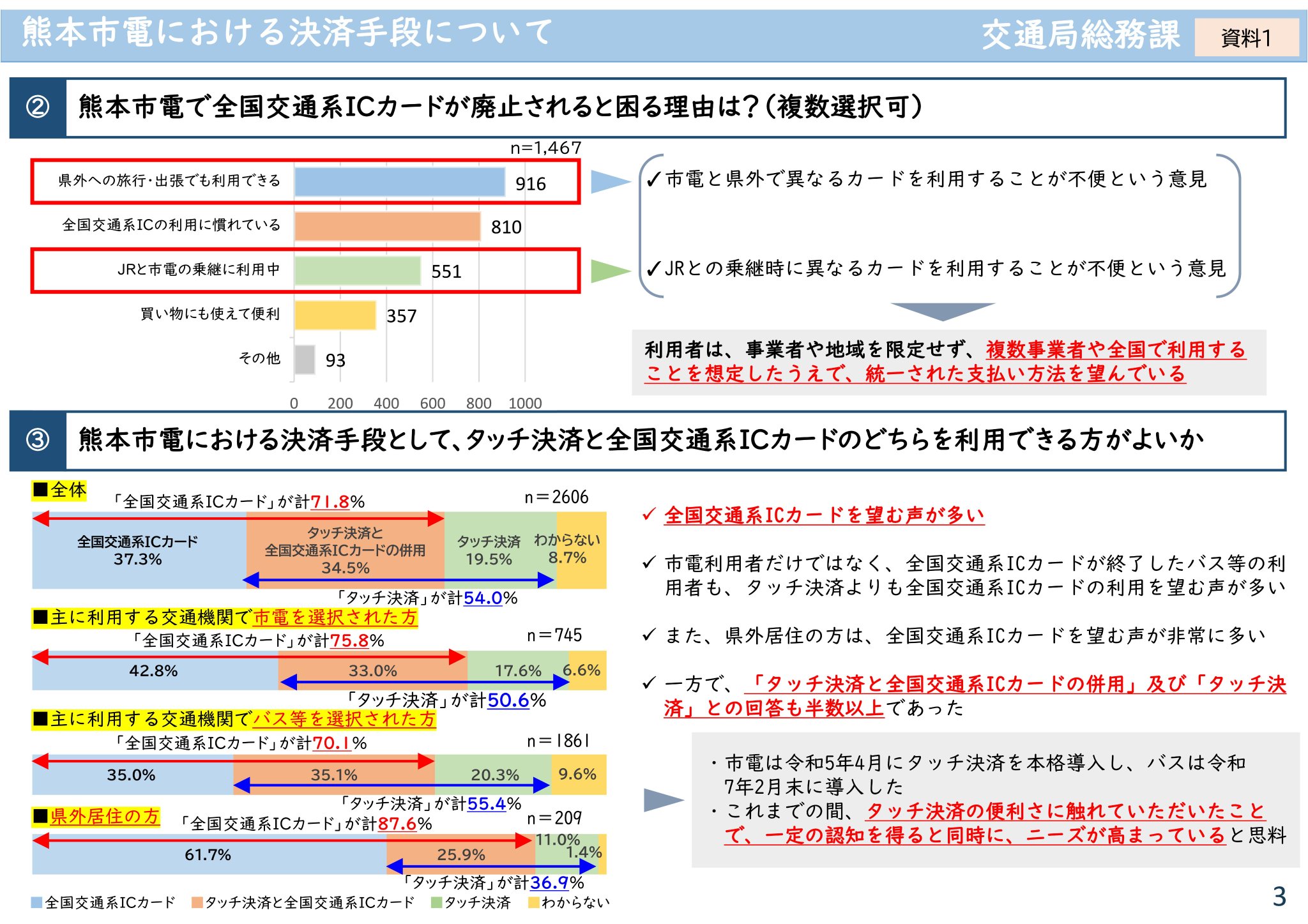Click the orange 810 bar in the chart

[387, 227]
